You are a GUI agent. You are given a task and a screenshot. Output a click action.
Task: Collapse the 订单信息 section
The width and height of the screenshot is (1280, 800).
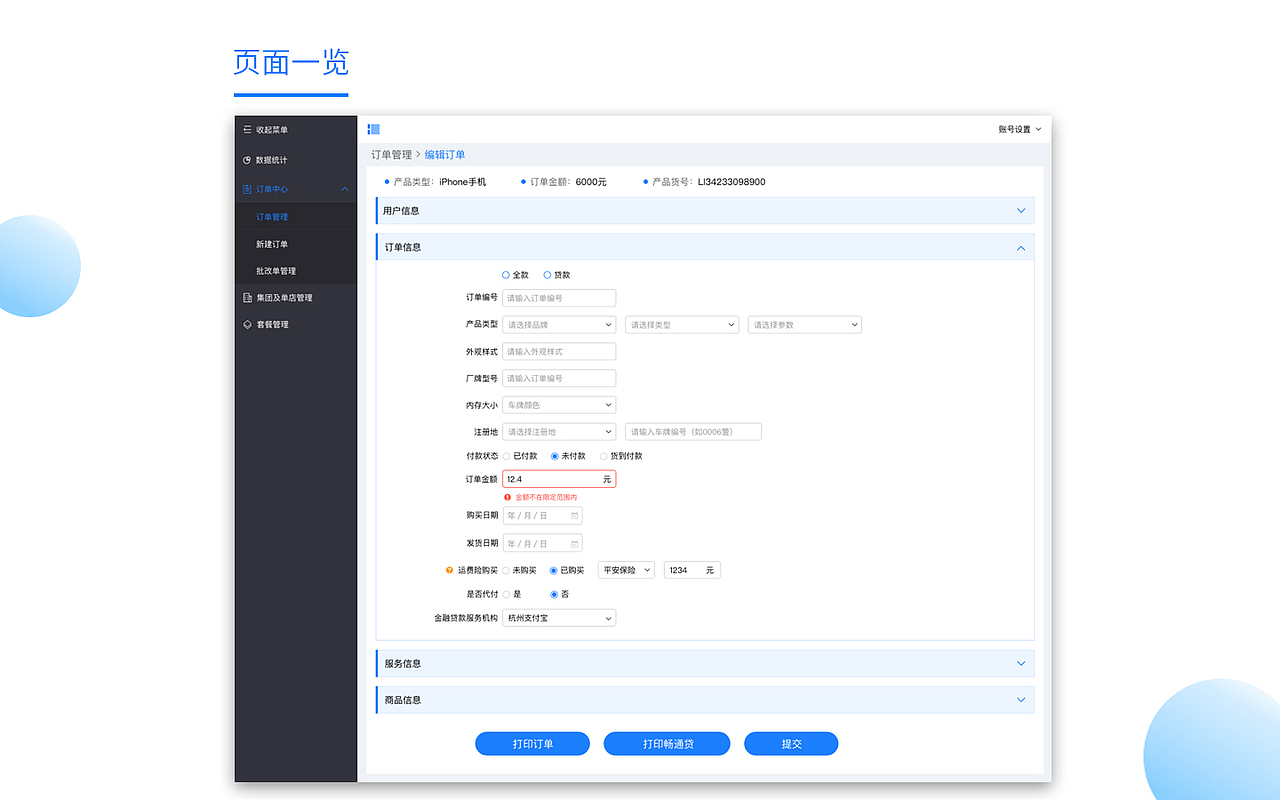705,247
